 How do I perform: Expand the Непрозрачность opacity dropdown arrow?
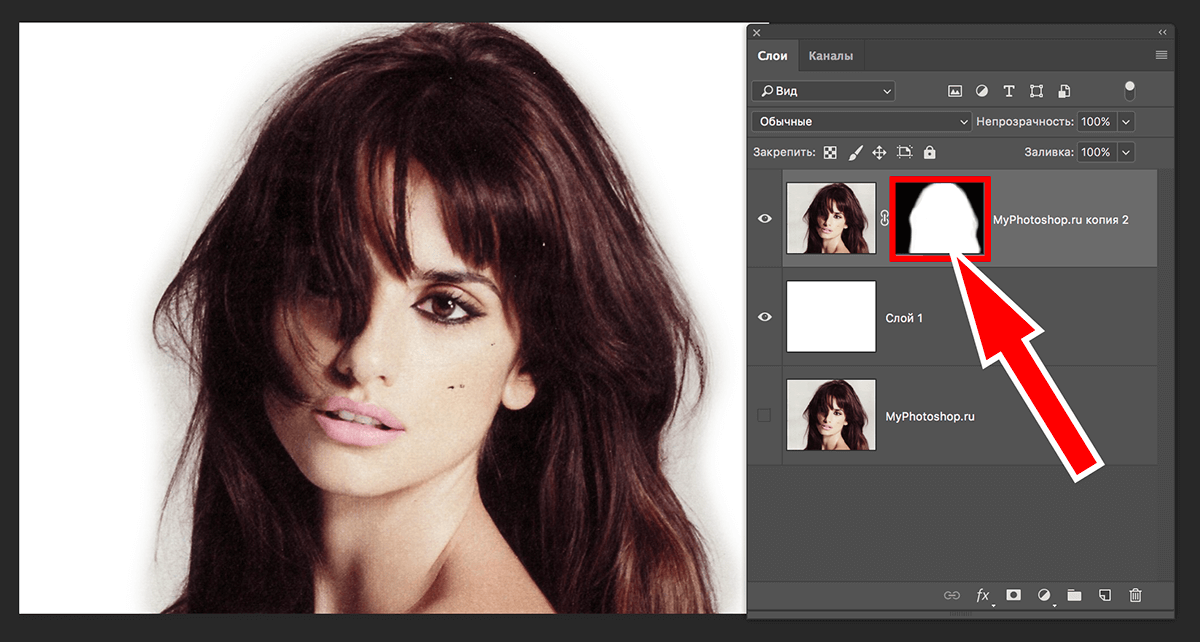pos(1127,121)
